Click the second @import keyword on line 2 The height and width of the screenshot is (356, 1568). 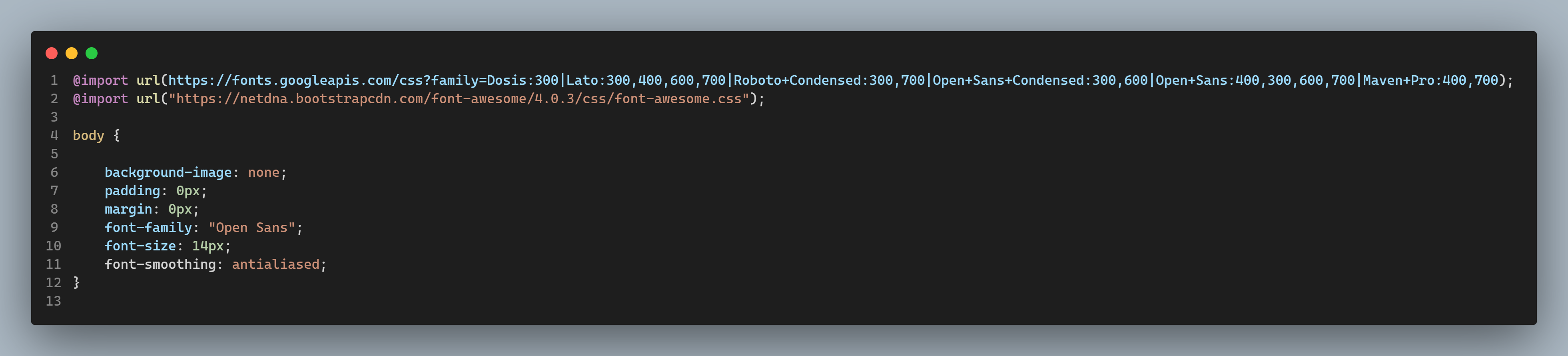pyautogui.click(x=100, y=98)
